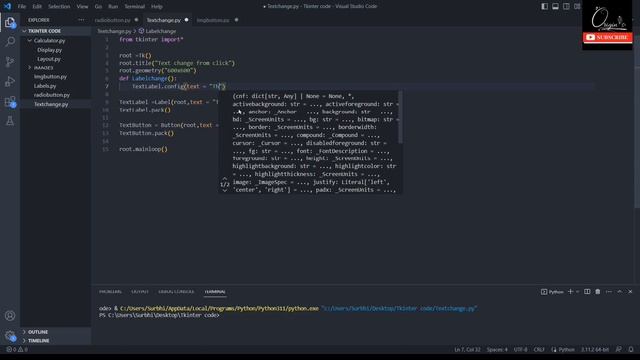This screenshot has width=640, height=360.
Task: Open the Manage gear icon
Action: coord(10,336)
